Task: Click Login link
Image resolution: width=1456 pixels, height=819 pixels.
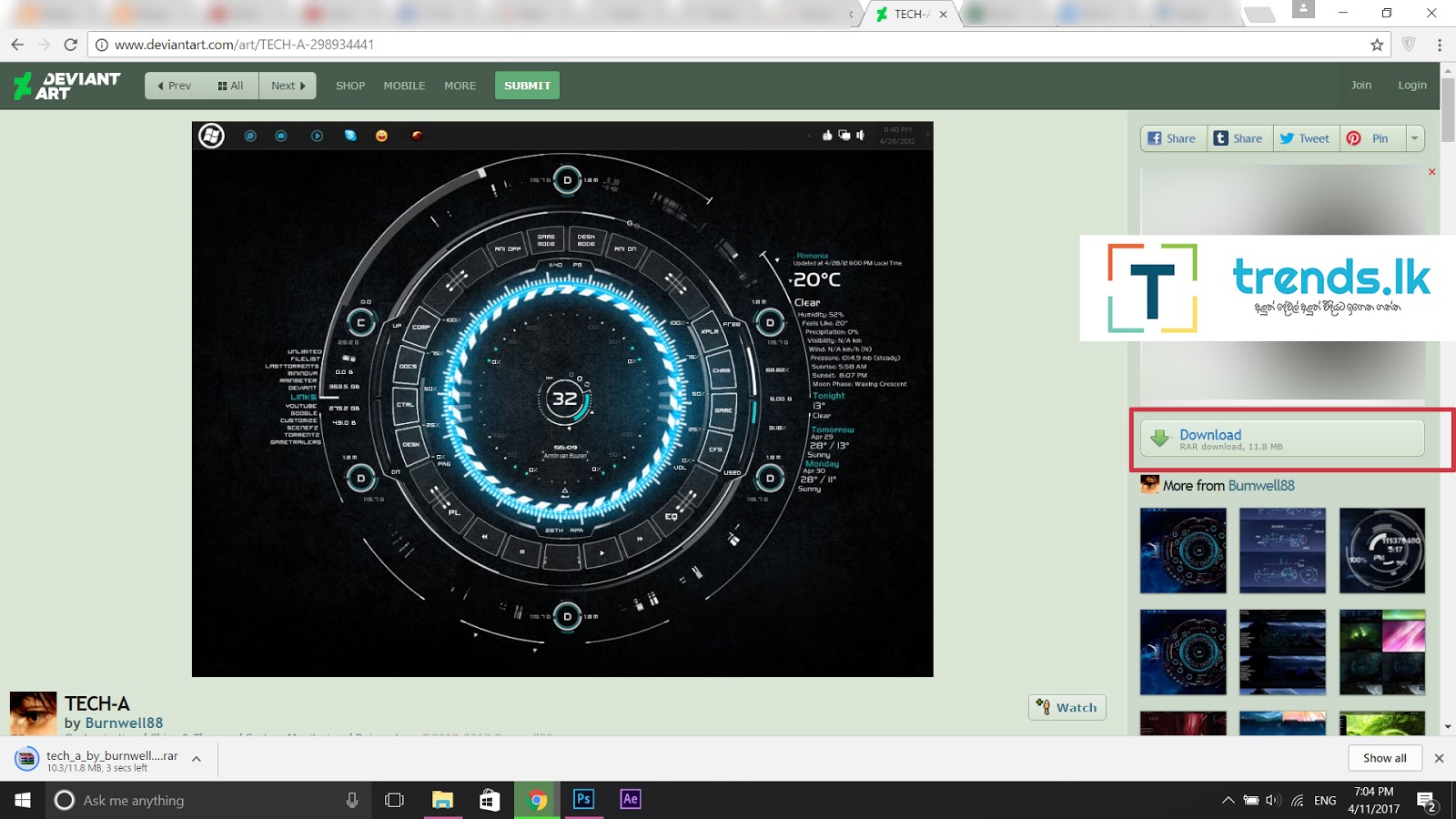Action: pyautogui.click(x=1412, y=85)
